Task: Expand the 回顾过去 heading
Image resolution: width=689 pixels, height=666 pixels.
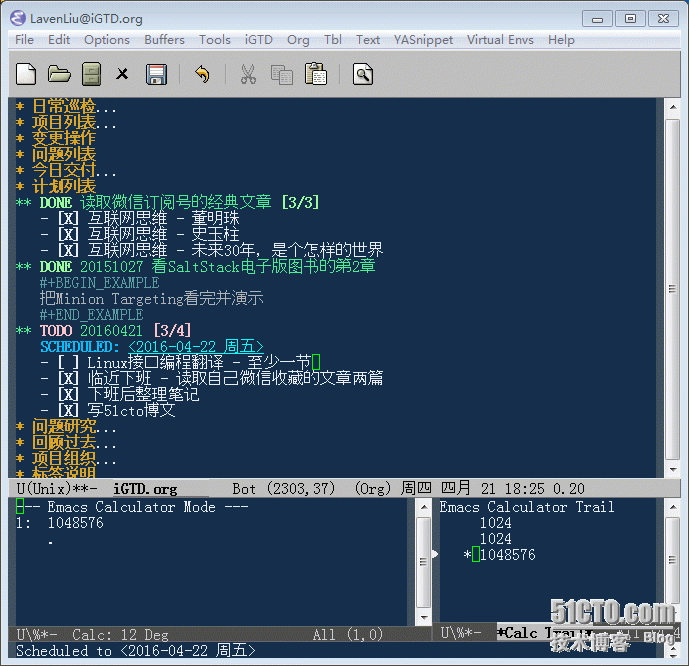Action: click(64, 443)
